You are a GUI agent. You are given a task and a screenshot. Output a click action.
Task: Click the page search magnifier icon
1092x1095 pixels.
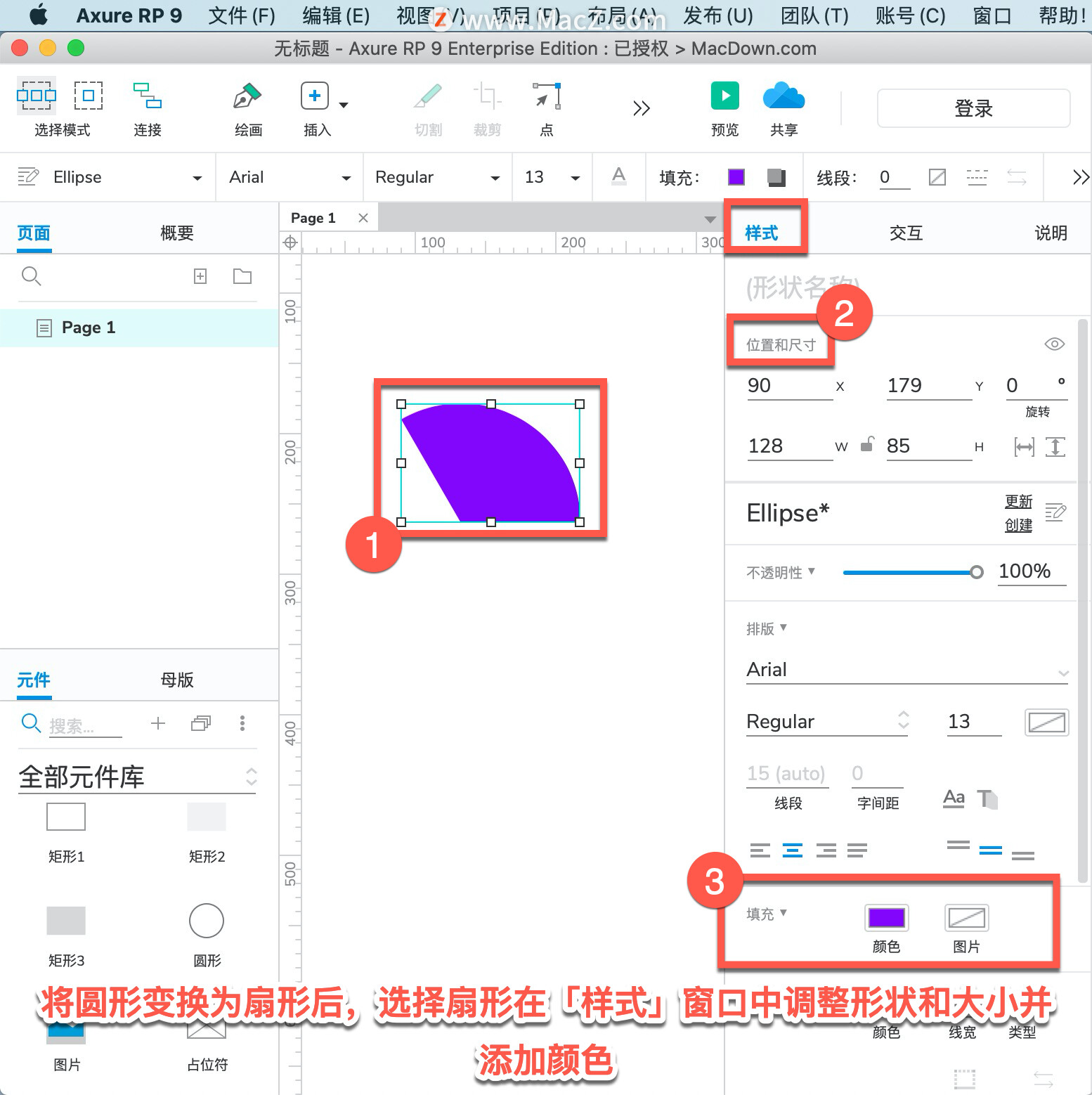click(x=31, y=276)
